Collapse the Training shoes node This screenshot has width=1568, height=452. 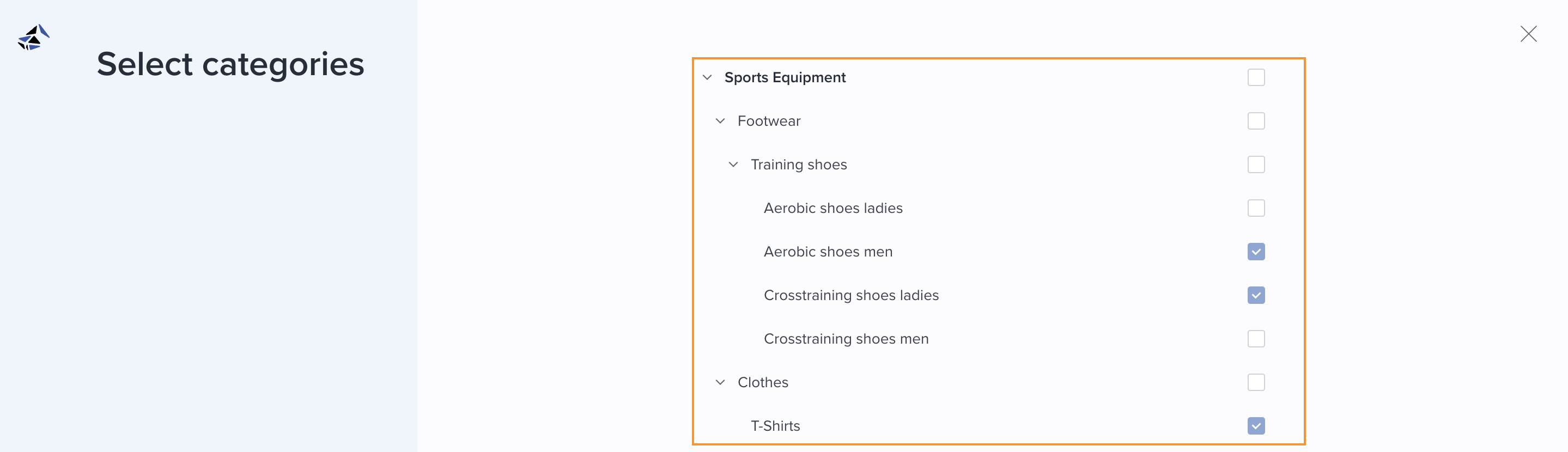click(x=733, y=164)
